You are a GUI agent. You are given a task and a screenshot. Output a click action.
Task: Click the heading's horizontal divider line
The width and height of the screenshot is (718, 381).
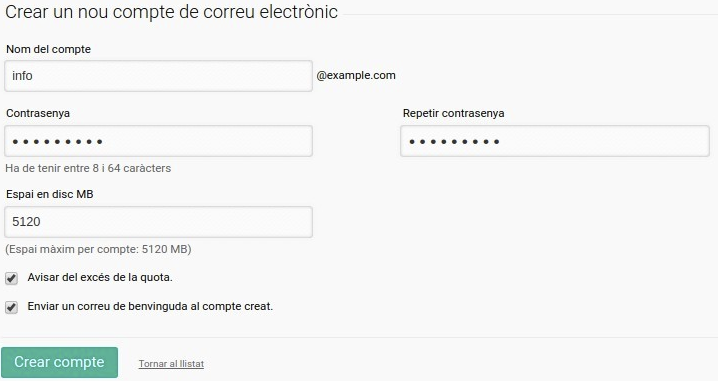[x=530, y=15]
